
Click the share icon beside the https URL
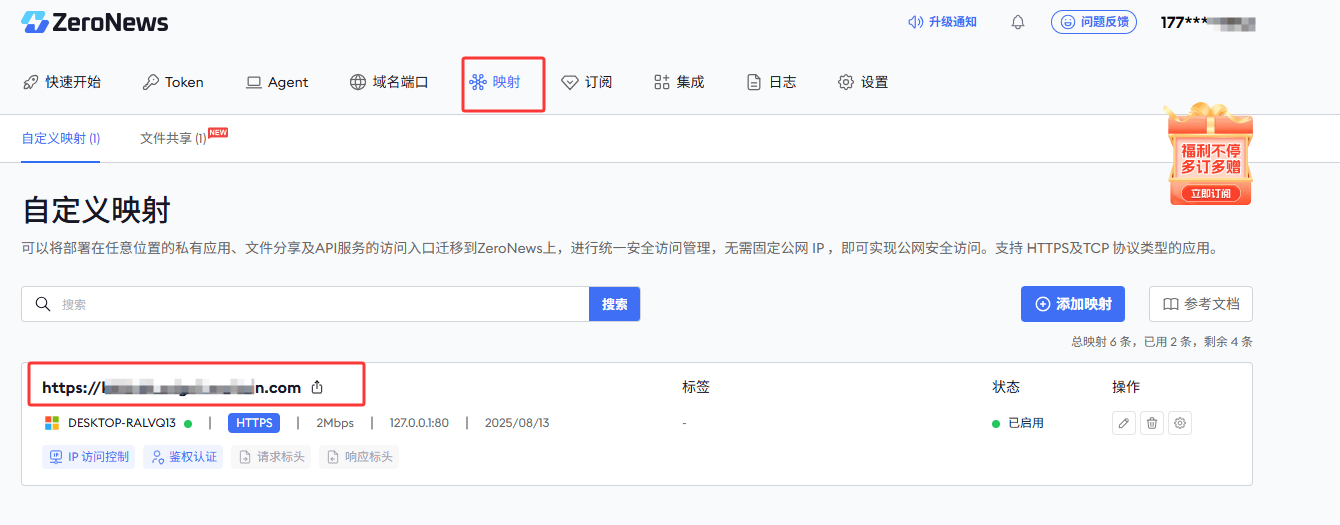pos(317,387)
